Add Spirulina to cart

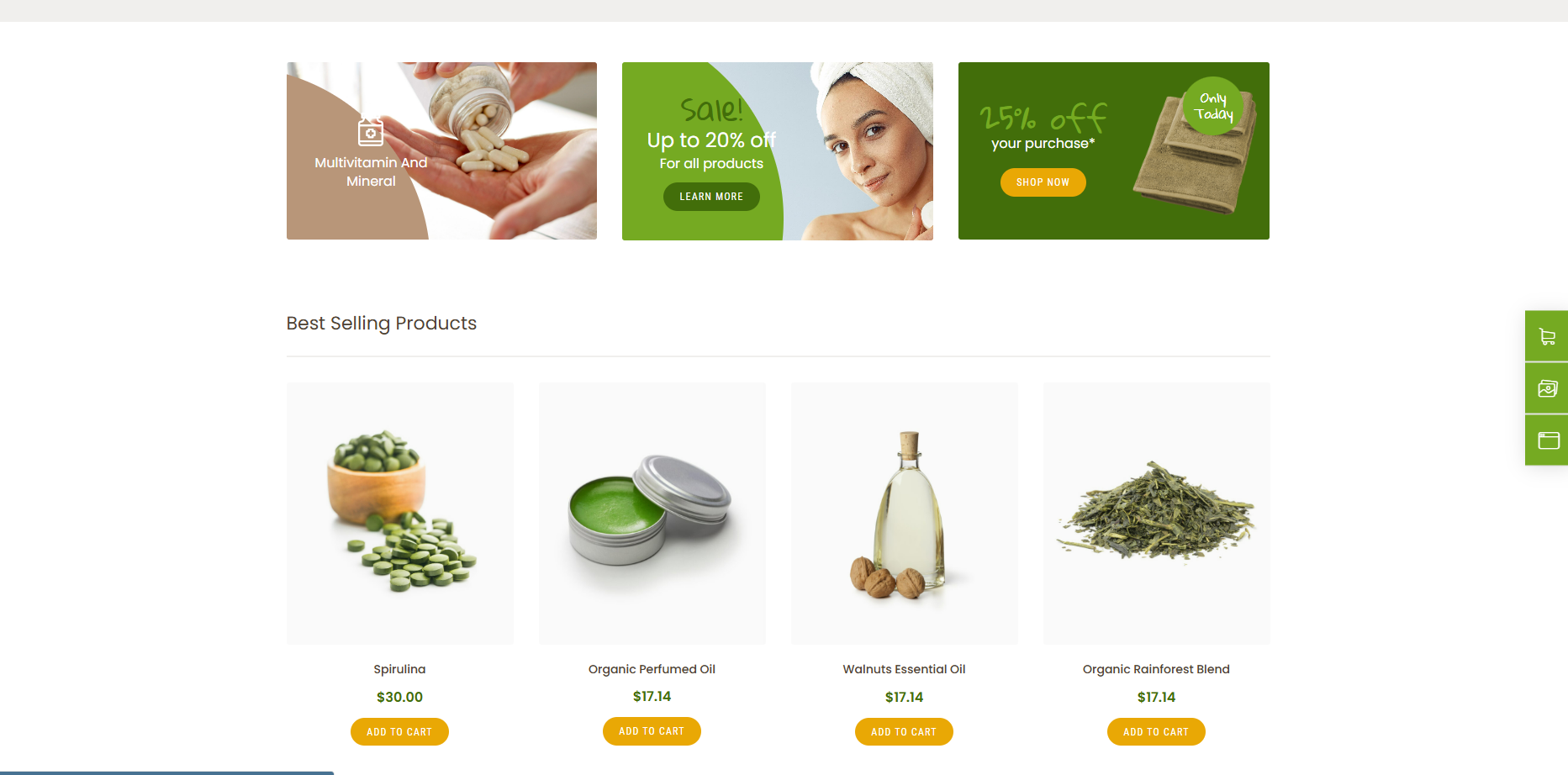(399, 732)
